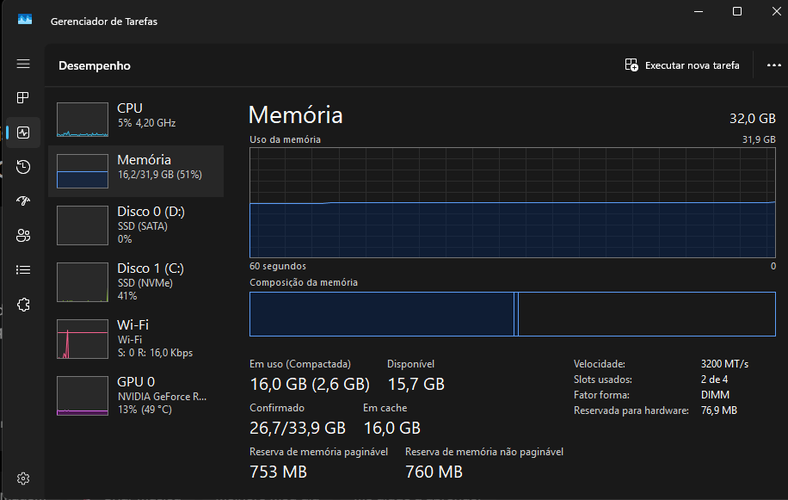This screenshot has width=788, height=500.
Task: Maximize the Task Manager window
Action: tap(737, 11)
